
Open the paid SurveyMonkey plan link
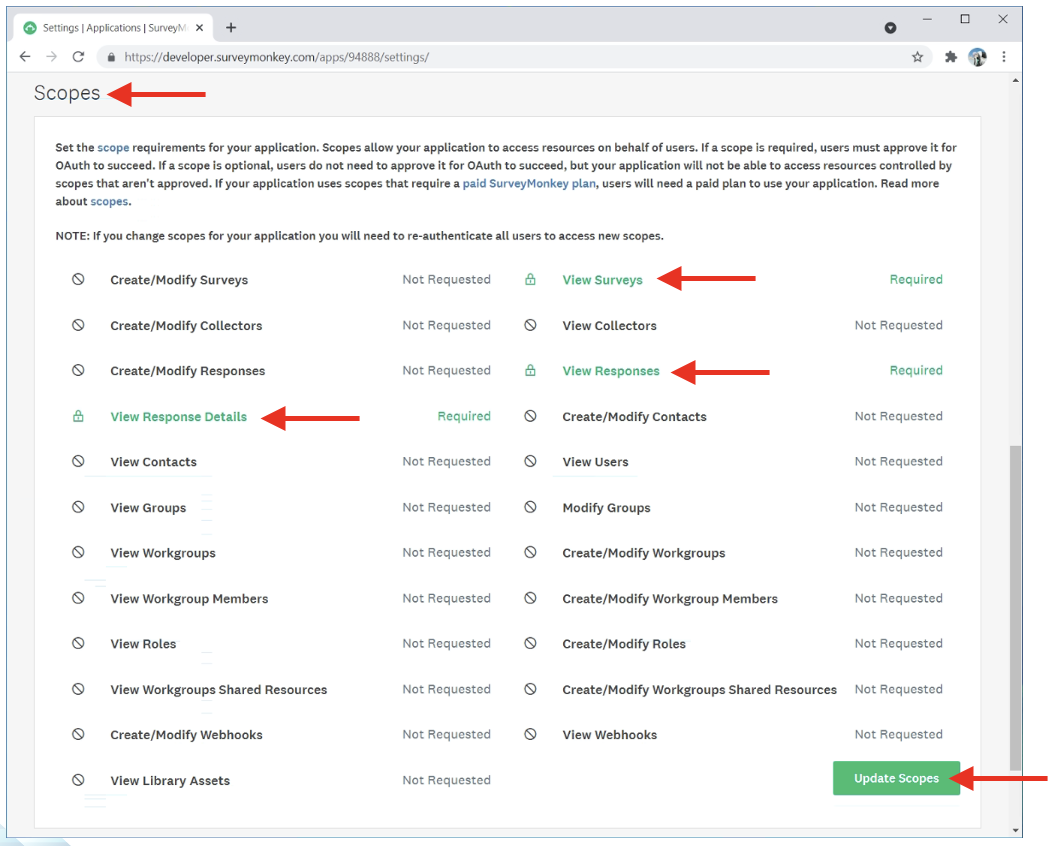pyautogui.click(x=529, y=184)
